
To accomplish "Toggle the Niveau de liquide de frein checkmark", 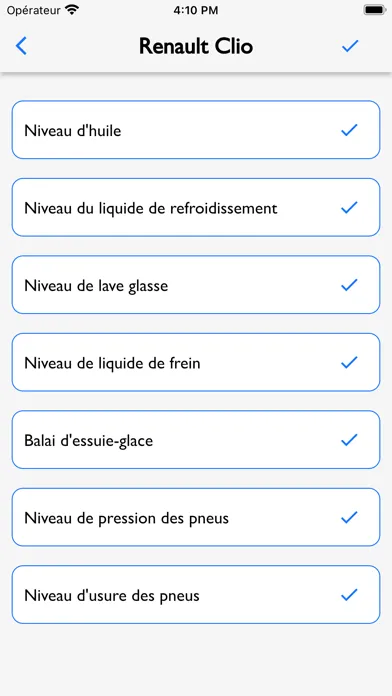I will (349, 362).
